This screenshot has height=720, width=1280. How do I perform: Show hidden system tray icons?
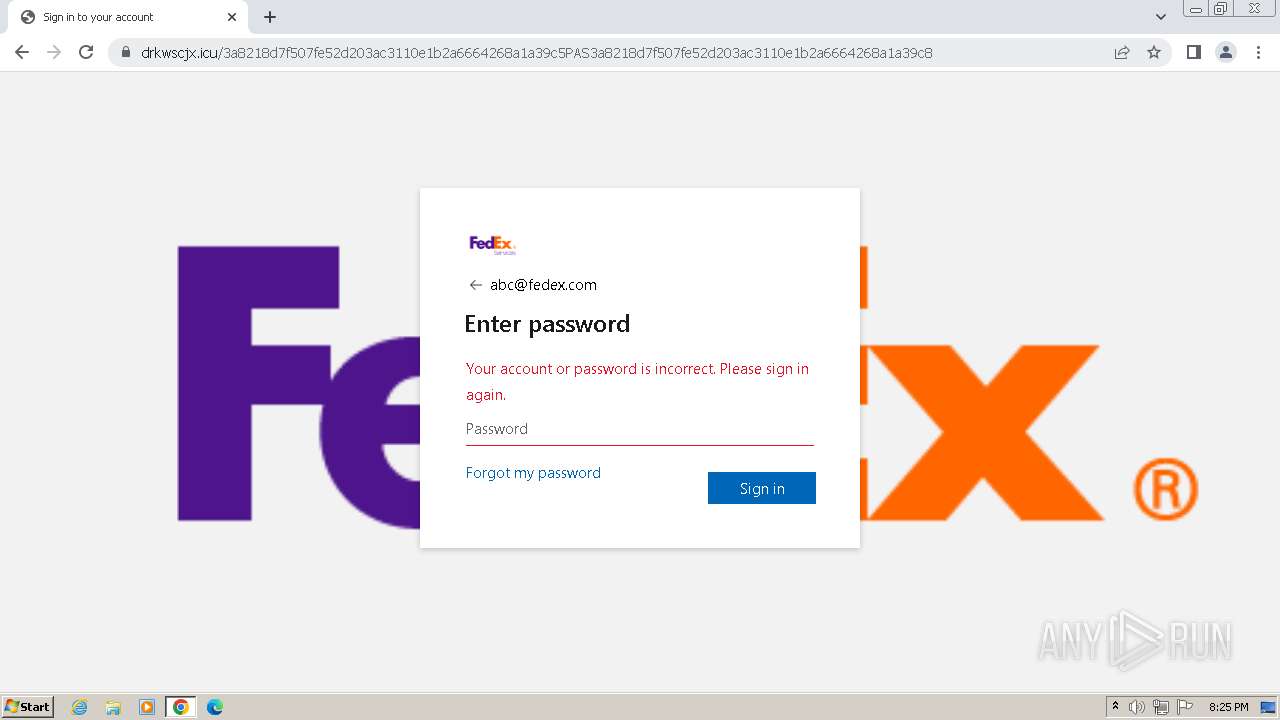click(x=1116, y=707)
